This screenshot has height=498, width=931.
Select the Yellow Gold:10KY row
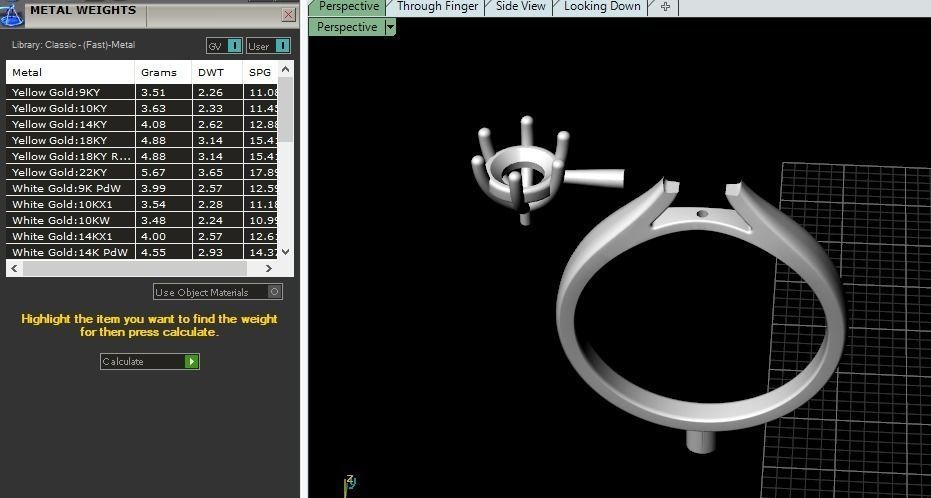point(142,108)
